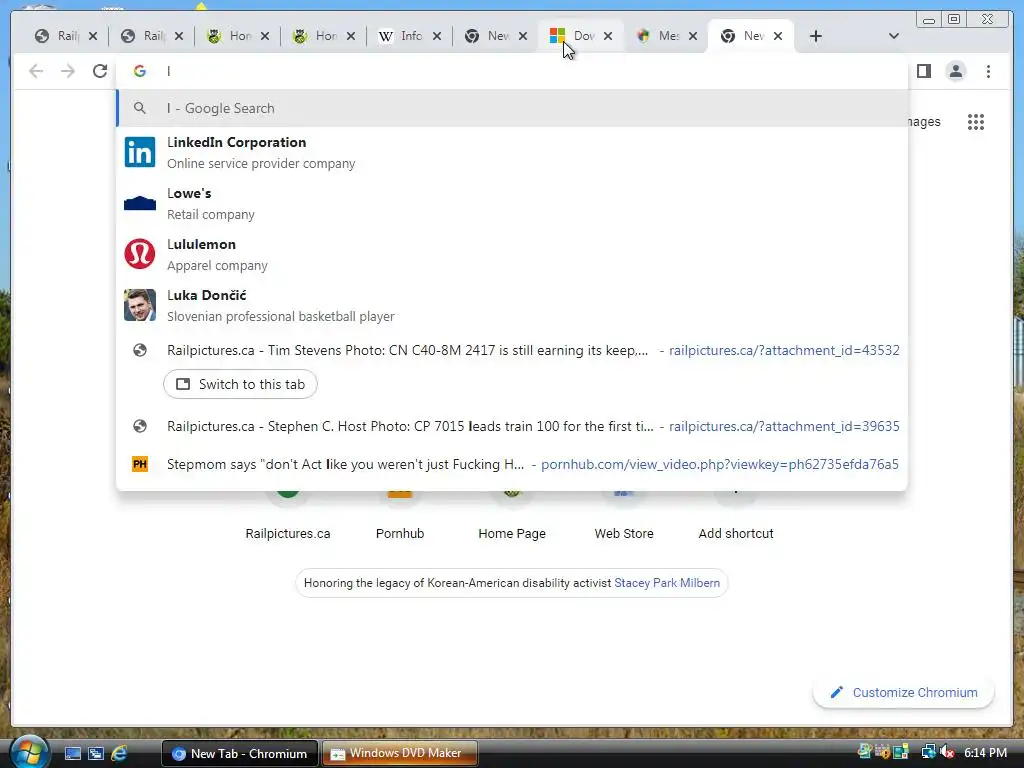This screenshot has width=1024, height=768.
Task: Select the 'l - Google Search' suggestion
Action: [512, 108]
